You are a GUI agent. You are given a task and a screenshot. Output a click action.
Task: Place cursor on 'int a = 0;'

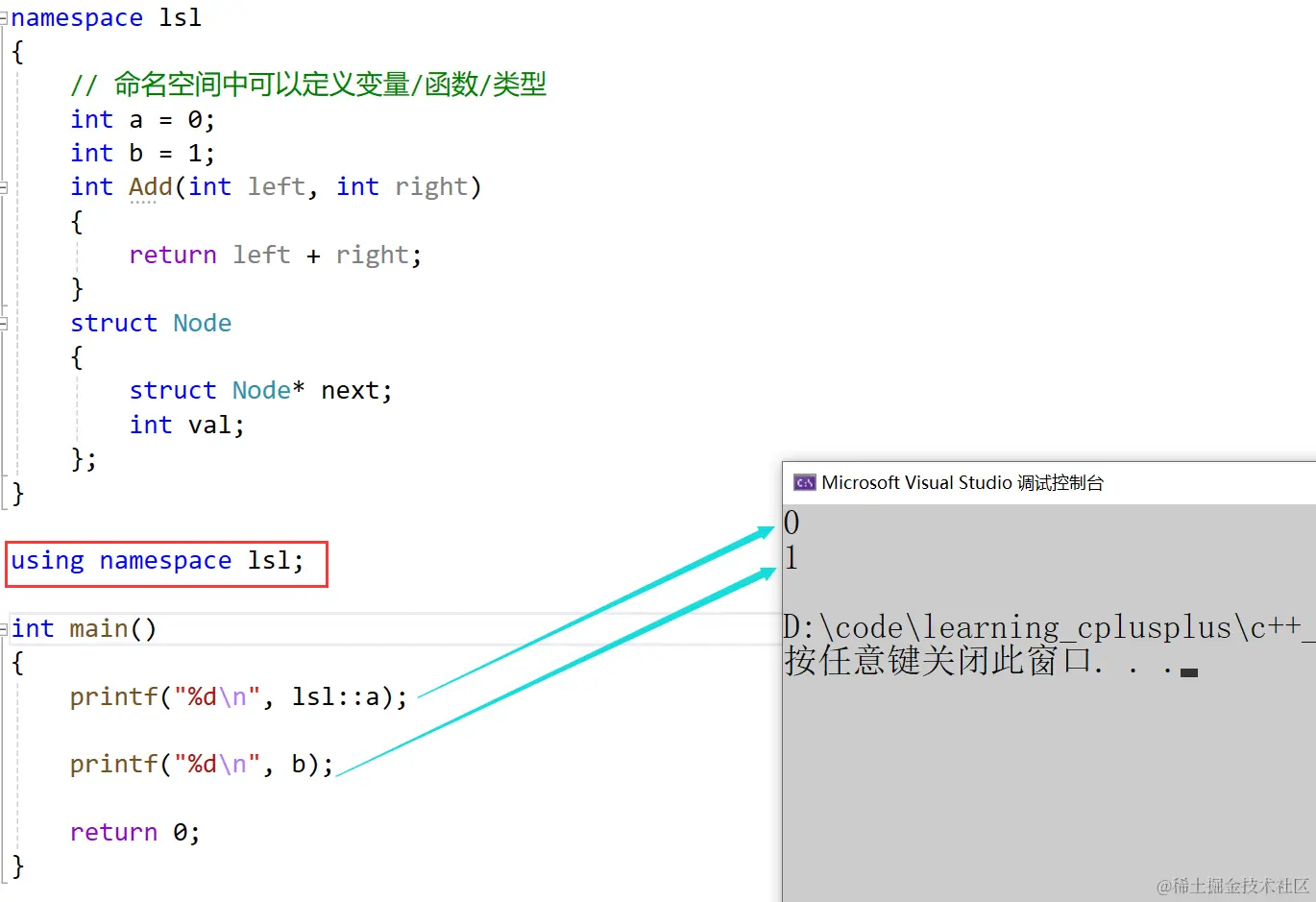[x=142, y=120]
